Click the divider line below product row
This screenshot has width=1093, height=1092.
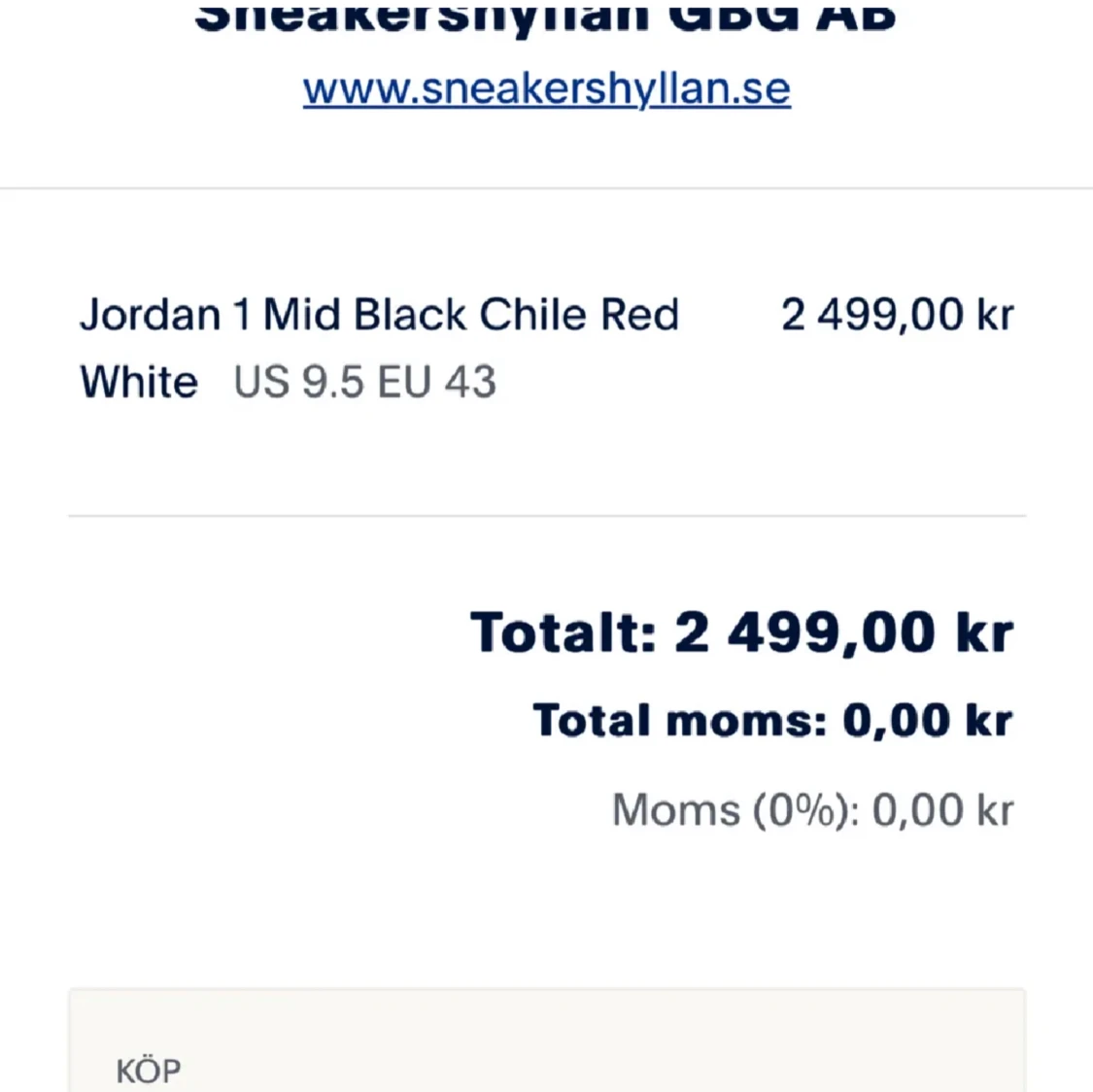[x=546, y=516]
